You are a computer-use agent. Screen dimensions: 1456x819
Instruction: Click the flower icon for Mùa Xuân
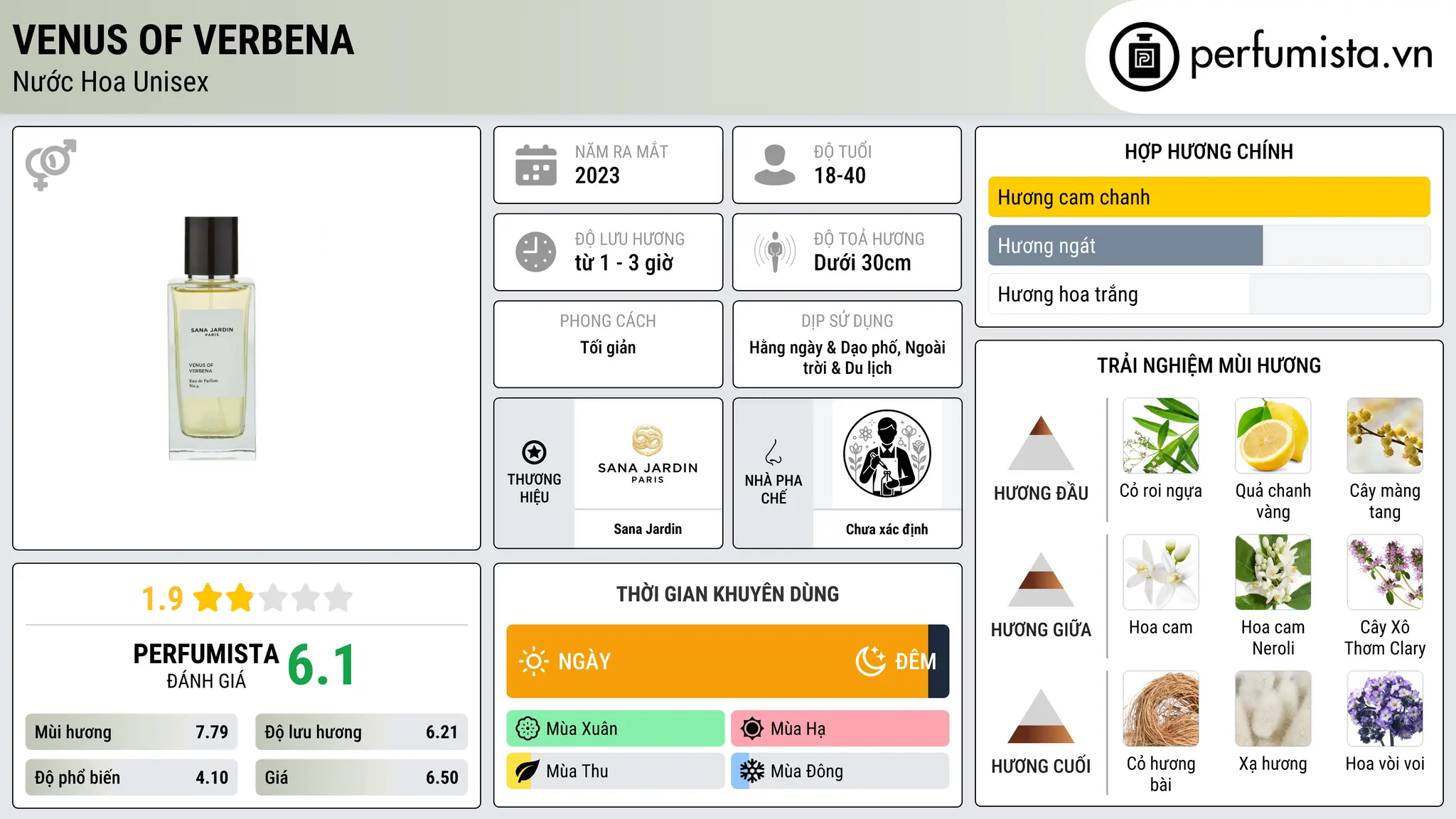[528, 729]
